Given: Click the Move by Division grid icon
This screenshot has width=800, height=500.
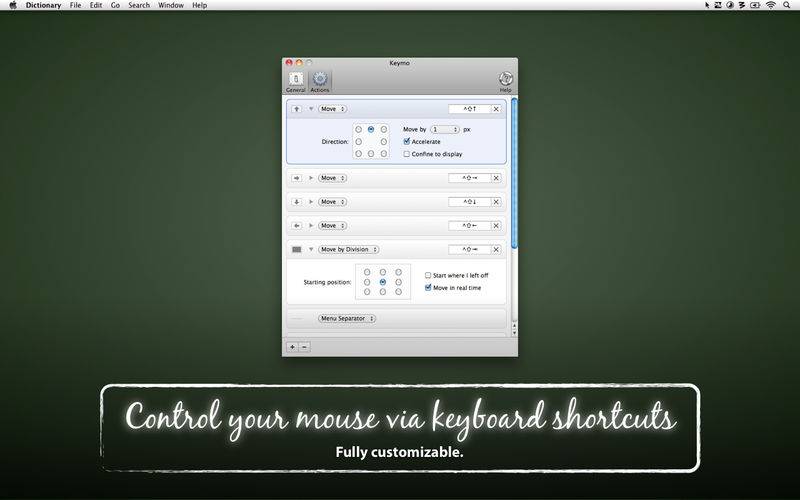Looking at the screenshot, I should point(297,249).
